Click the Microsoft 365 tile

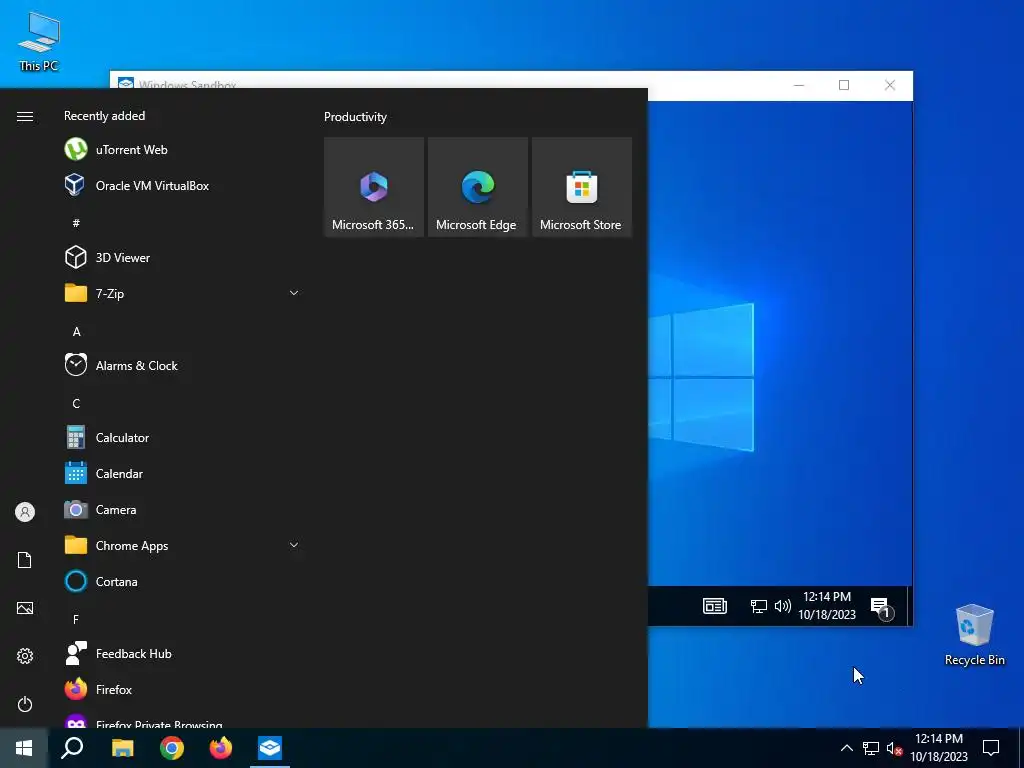point(374,187)
